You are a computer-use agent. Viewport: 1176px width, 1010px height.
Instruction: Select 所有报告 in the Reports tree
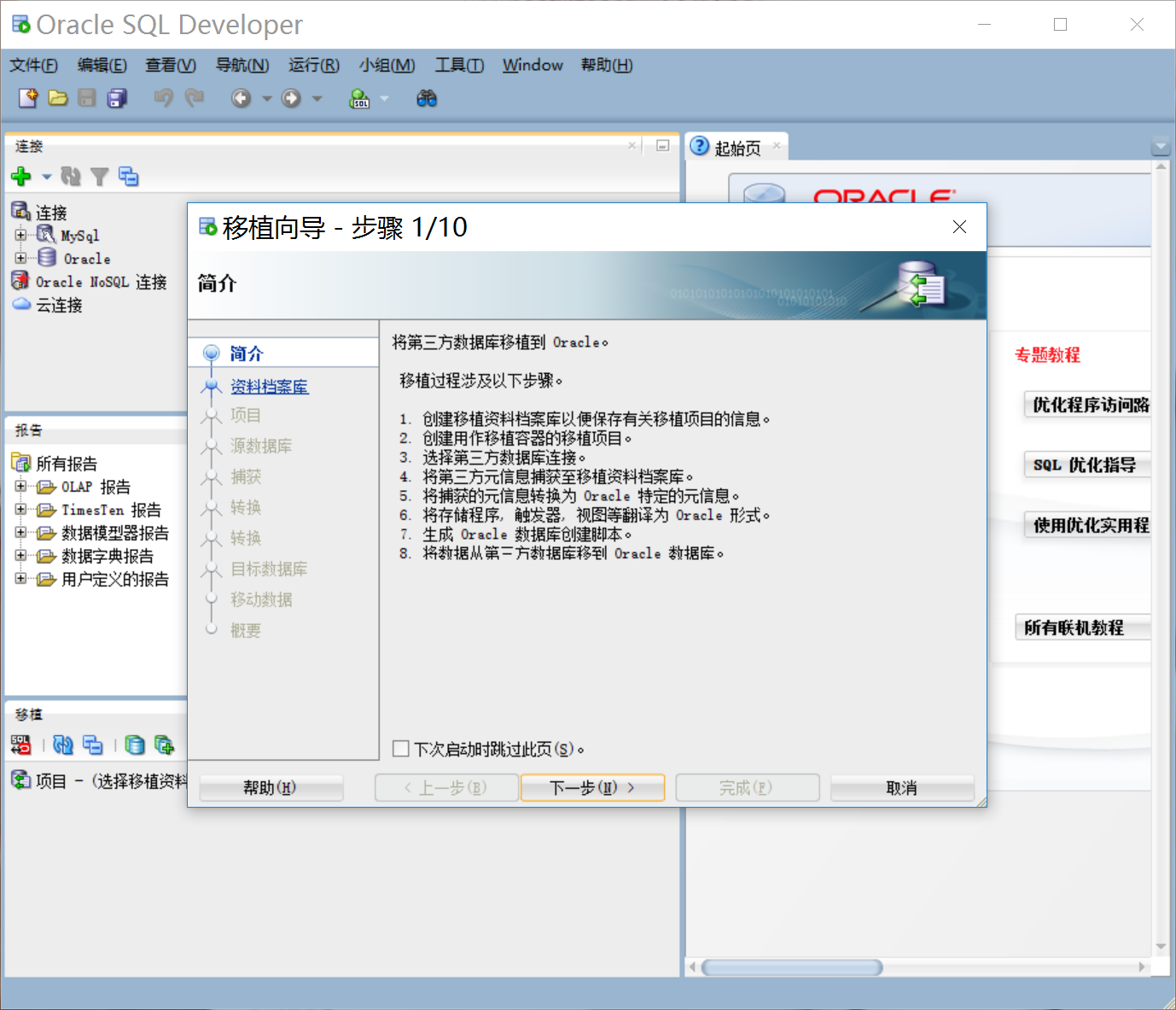(67, 464)
